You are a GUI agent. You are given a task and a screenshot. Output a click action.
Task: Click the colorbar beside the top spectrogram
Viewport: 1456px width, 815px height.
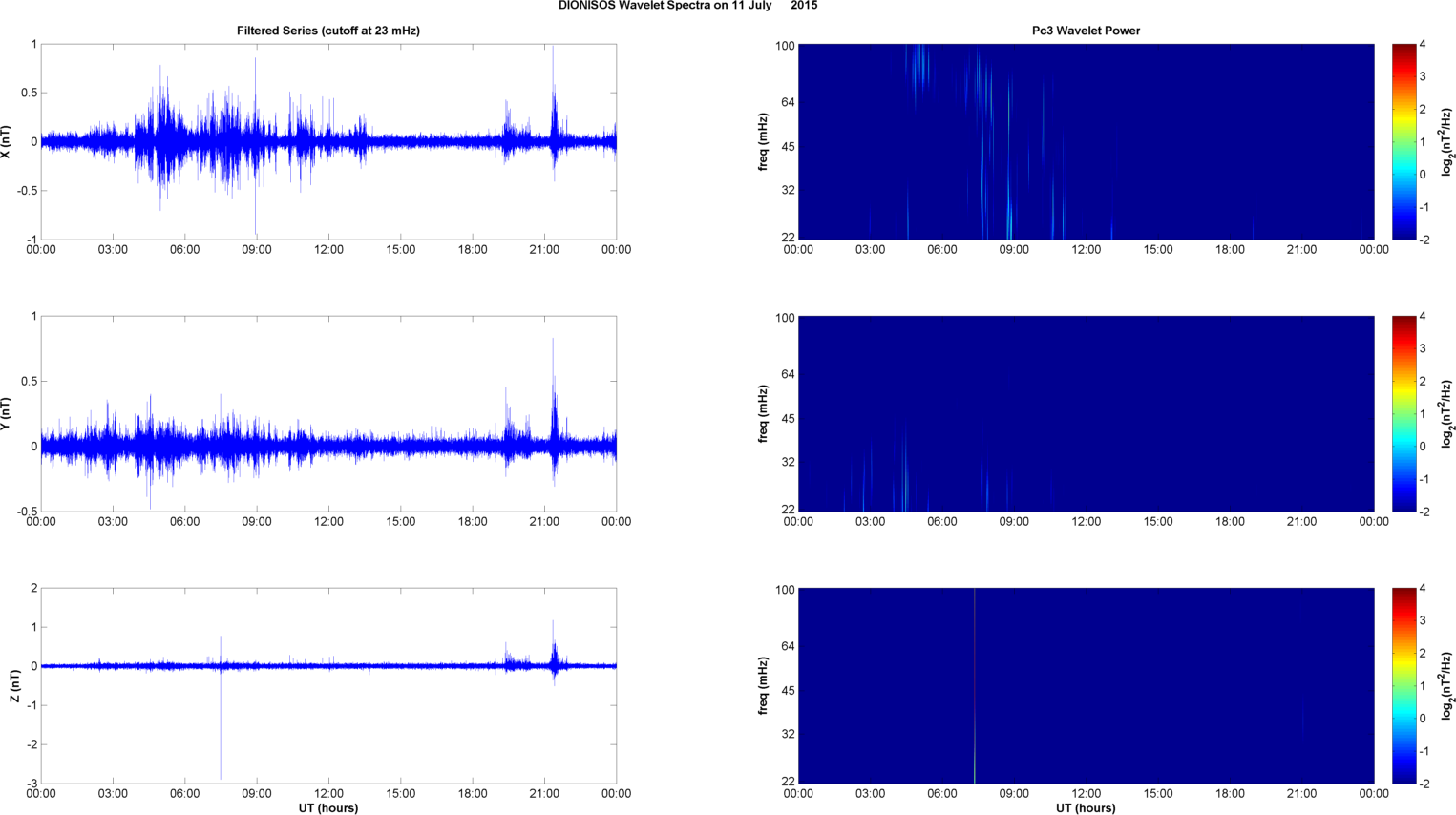(x=1403, y=141)
